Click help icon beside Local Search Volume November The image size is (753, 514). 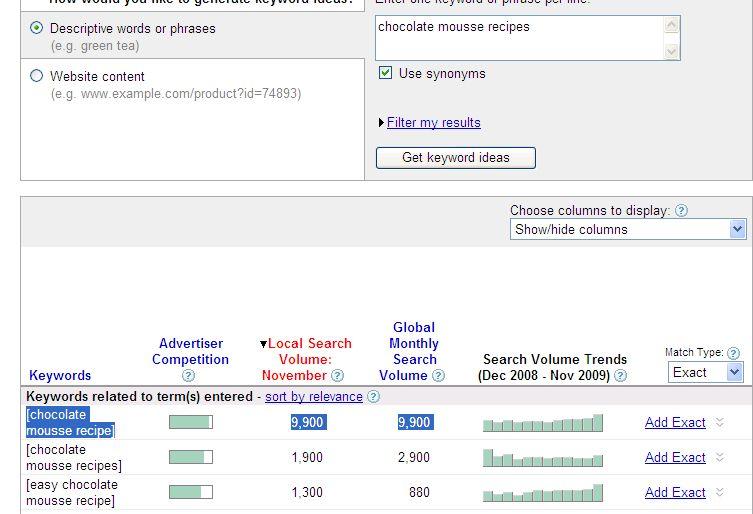tap(337, 376)
